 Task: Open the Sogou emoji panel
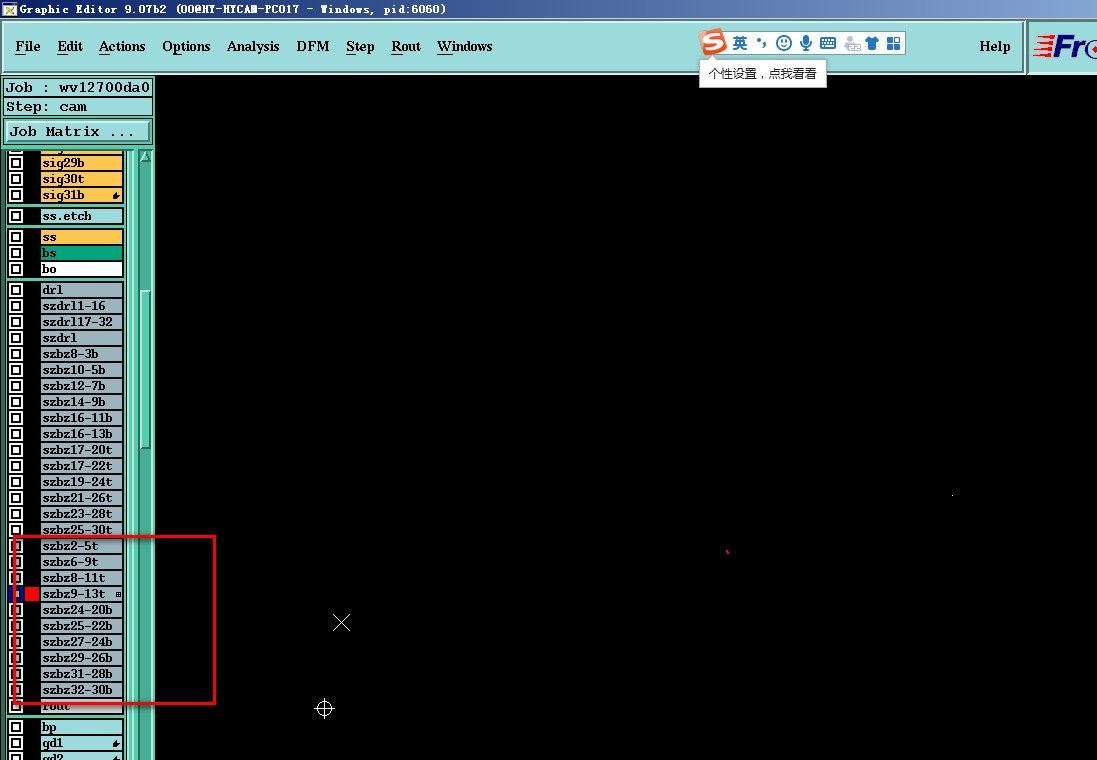tap(784, 43)
